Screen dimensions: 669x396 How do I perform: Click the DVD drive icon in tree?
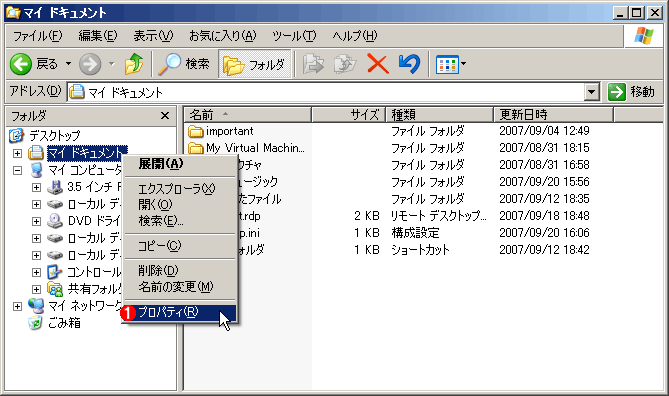click(x=55, y=221)
